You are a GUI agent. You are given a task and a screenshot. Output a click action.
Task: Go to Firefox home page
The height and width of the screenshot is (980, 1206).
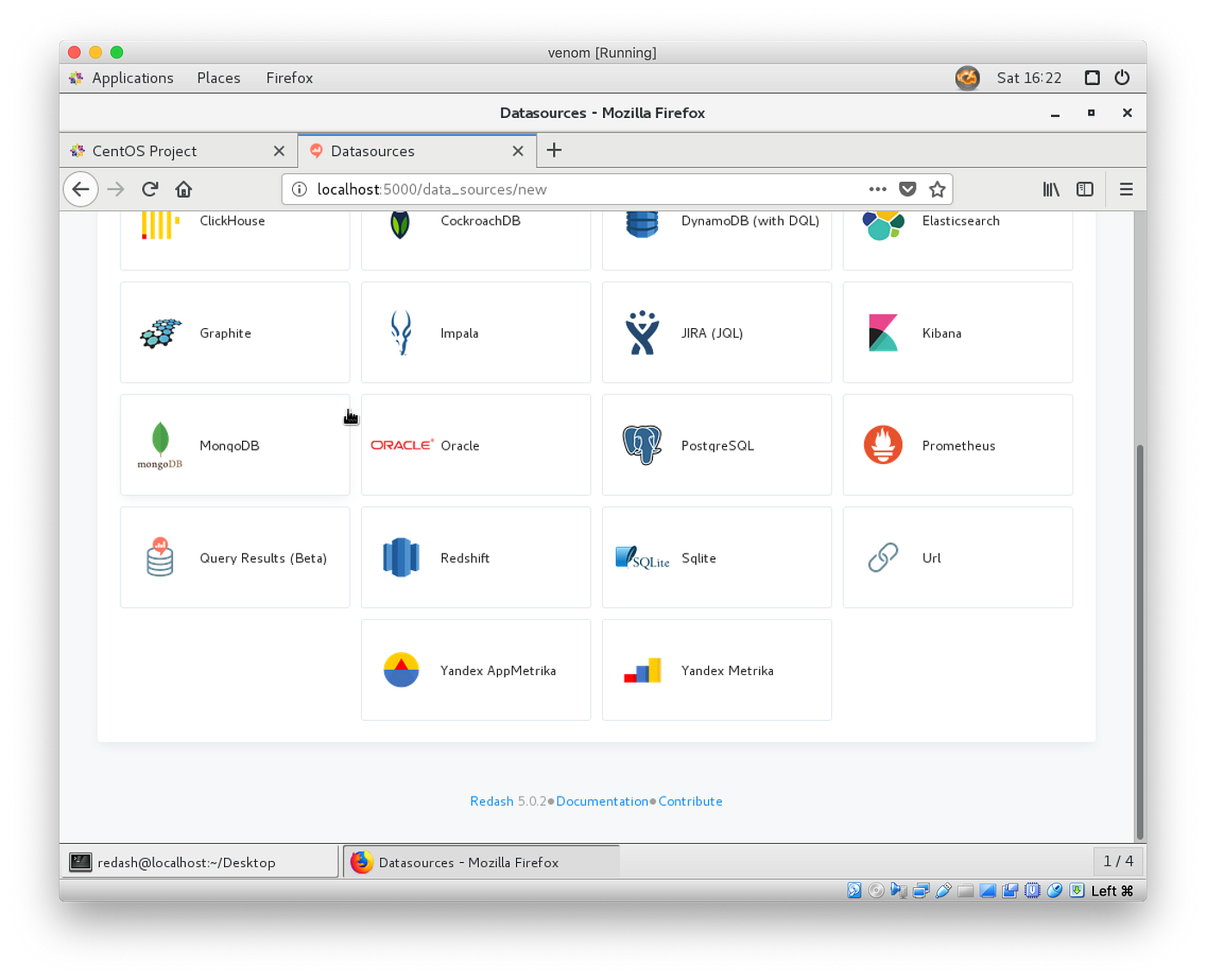(183, 189)
